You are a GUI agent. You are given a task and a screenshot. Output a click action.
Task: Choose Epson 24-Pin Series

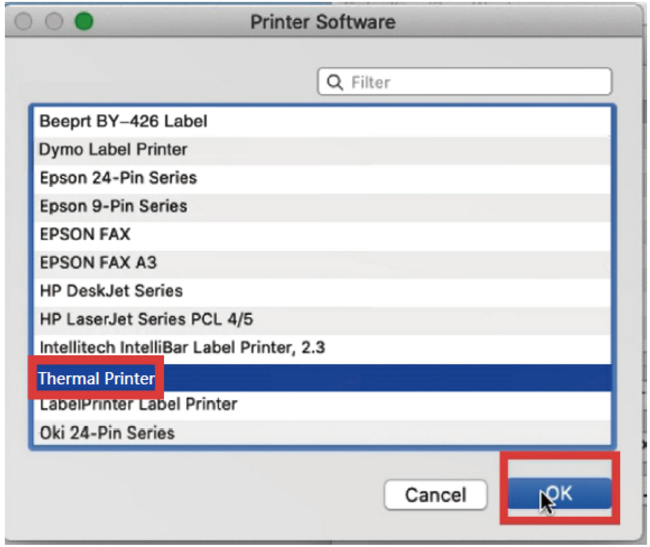click(x=322, y=178)
